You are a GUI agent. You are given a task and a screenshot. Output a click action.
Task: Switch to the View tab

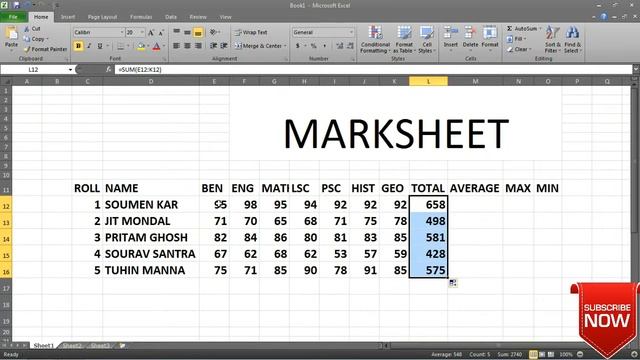click(x=225, y=17)
